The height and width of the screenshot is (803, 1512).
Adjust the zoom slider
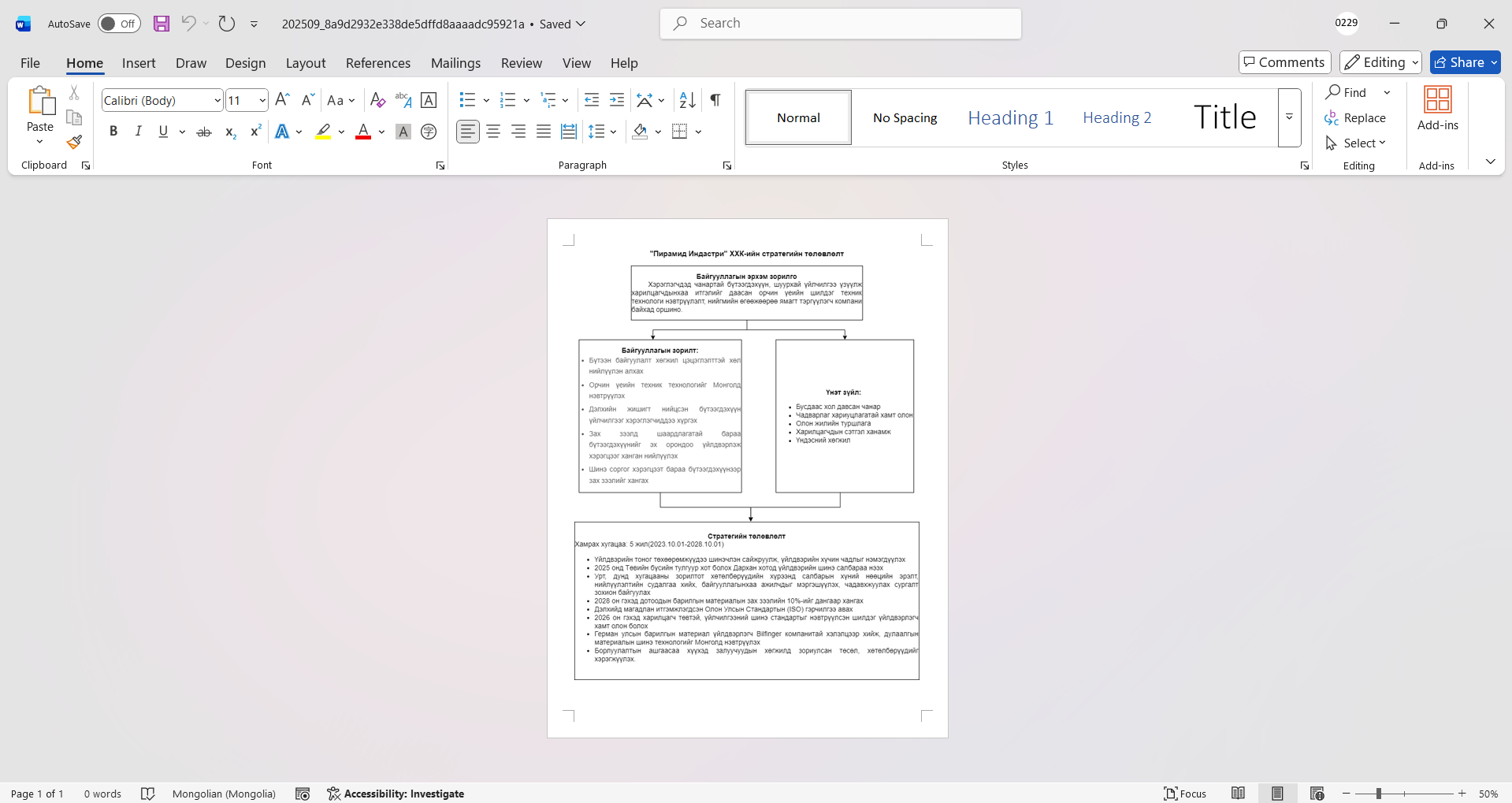pos(1379,794)
